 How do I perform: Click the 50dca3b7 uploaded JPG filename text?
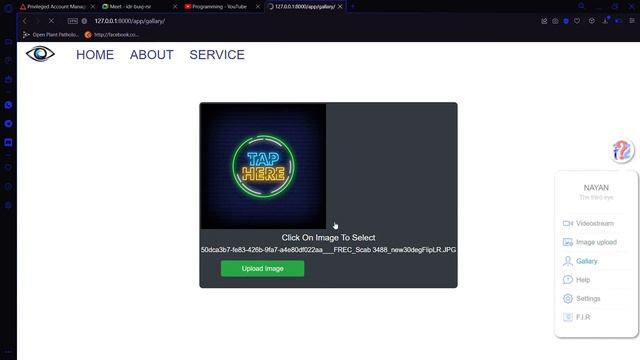(329, 249)
